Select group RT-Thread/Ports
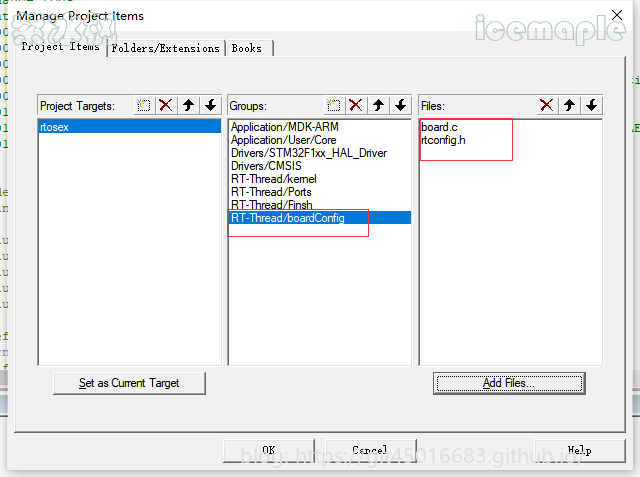The image size is (640, 477). coord(320,192)
